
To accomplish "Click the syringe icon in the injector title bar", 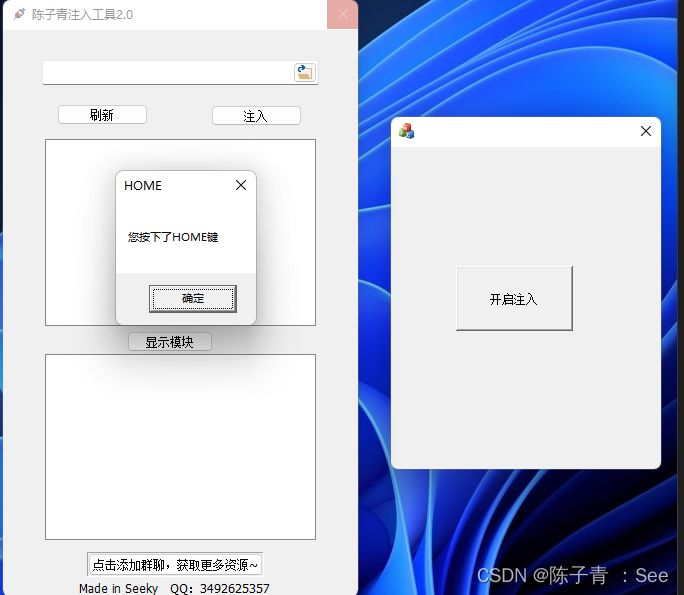I will click(x=19, y=14).
